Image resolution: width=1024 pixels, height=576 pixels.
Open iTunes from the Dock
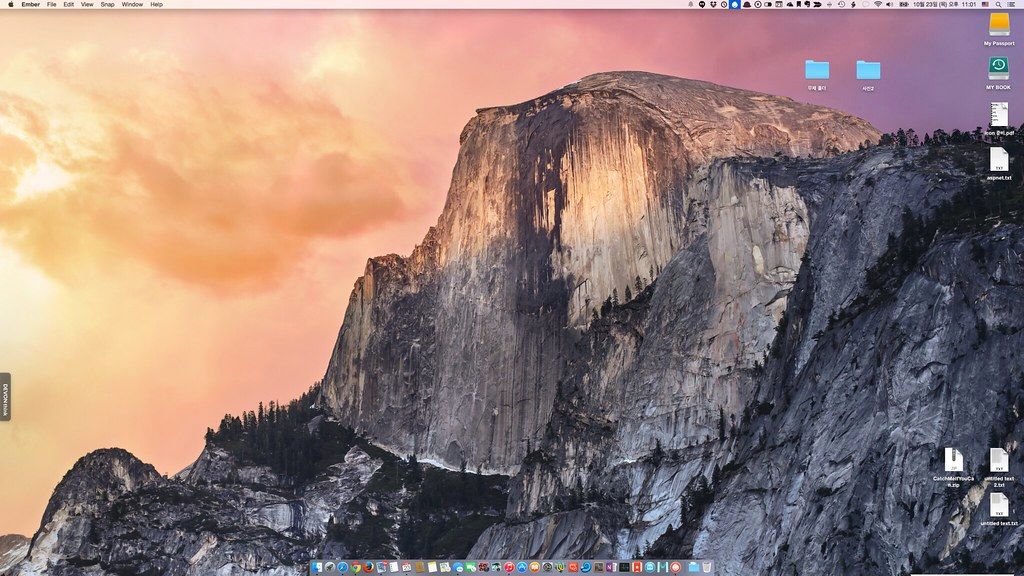508,567
